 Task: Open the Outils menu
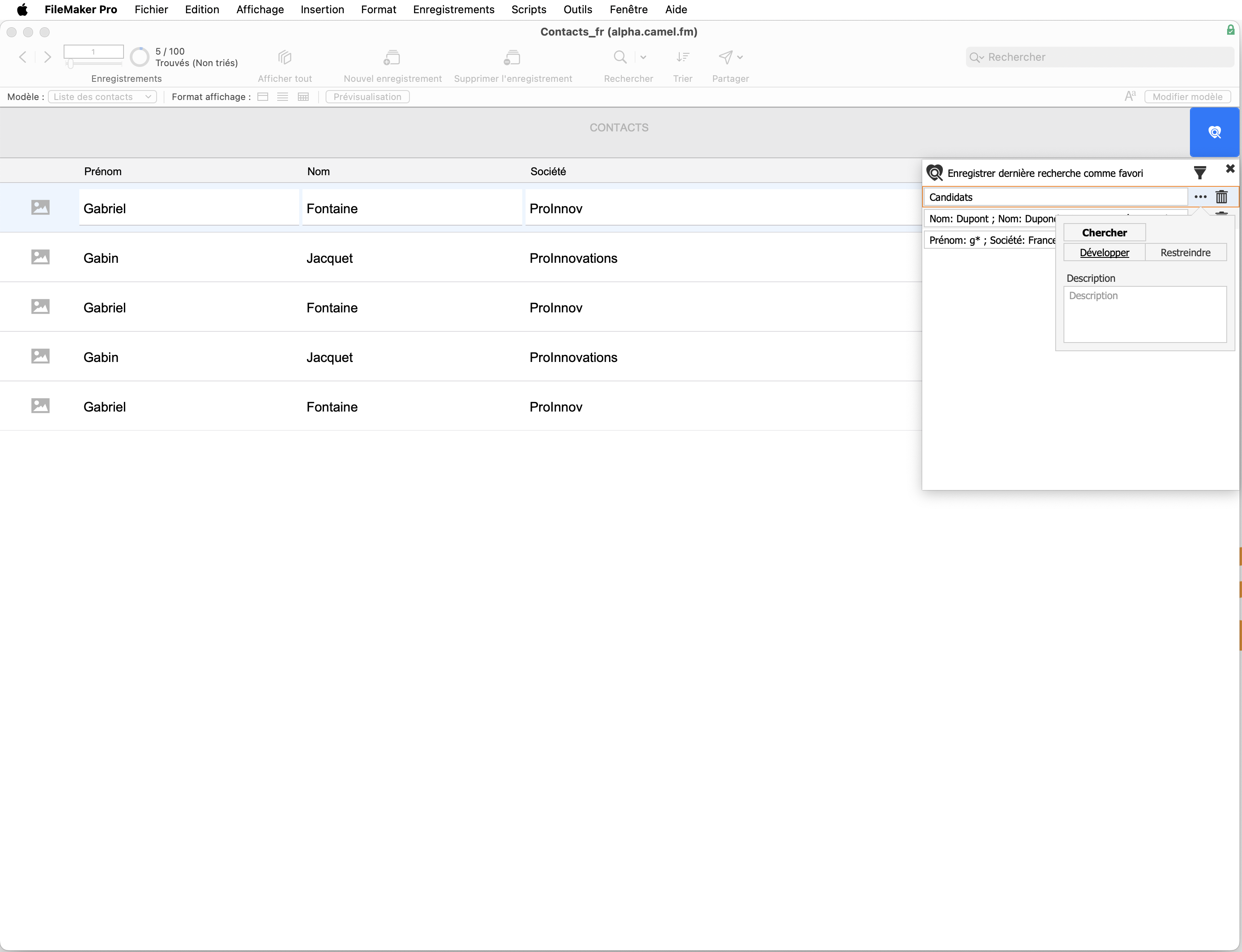click(578, 10)
